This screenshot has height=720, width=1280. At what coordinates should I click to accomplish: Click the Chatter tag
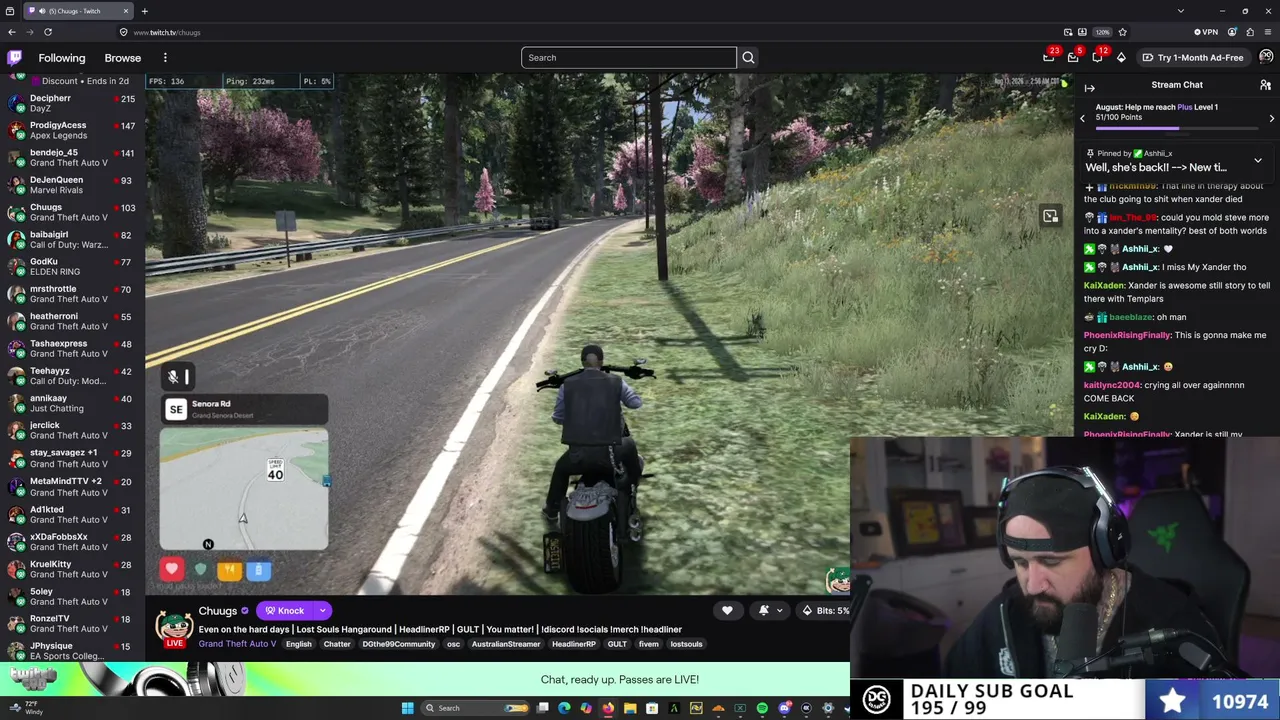pos(337,644)
